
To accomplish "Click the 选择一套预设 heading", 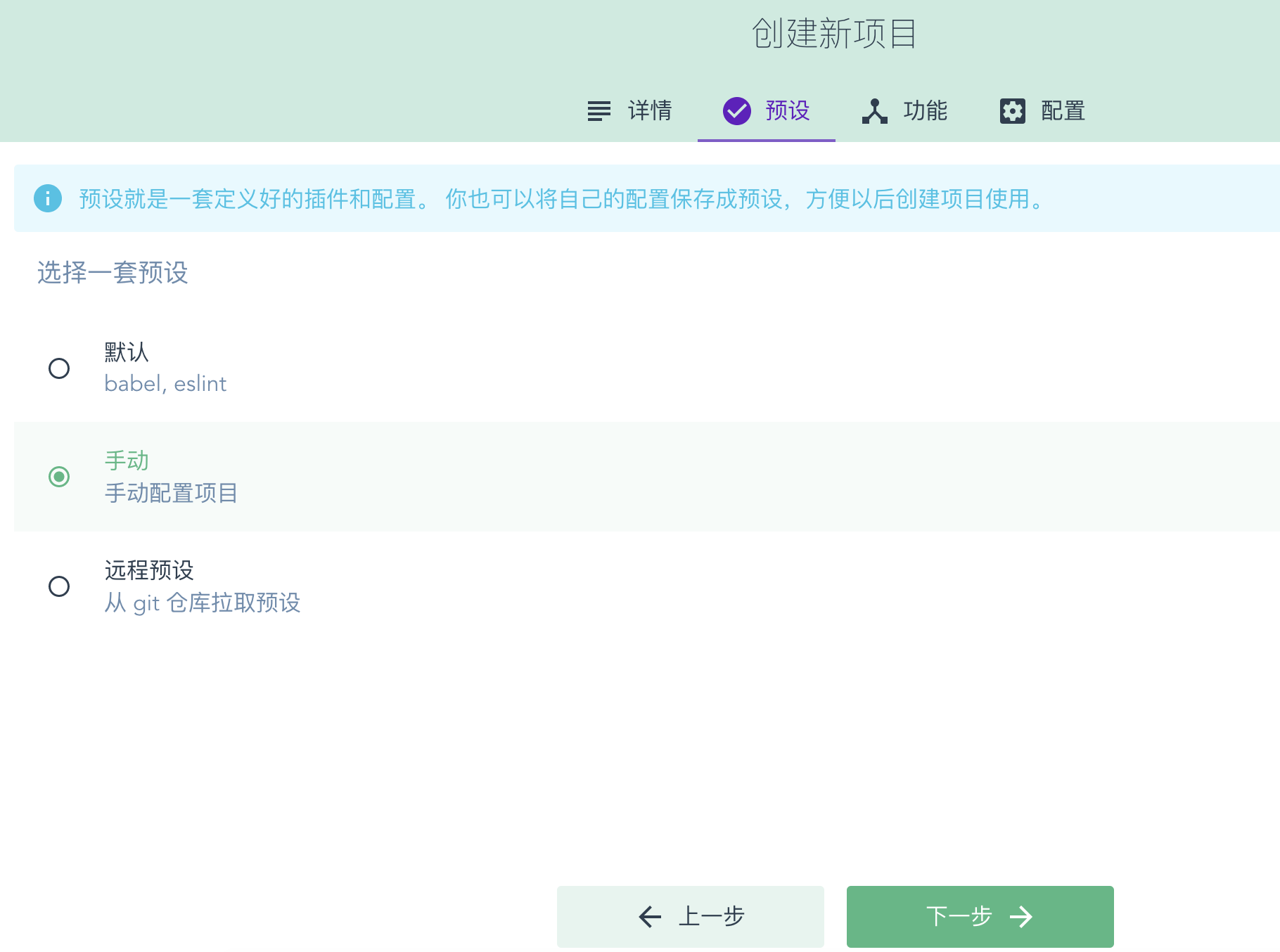I will click(x=113, y=273).
